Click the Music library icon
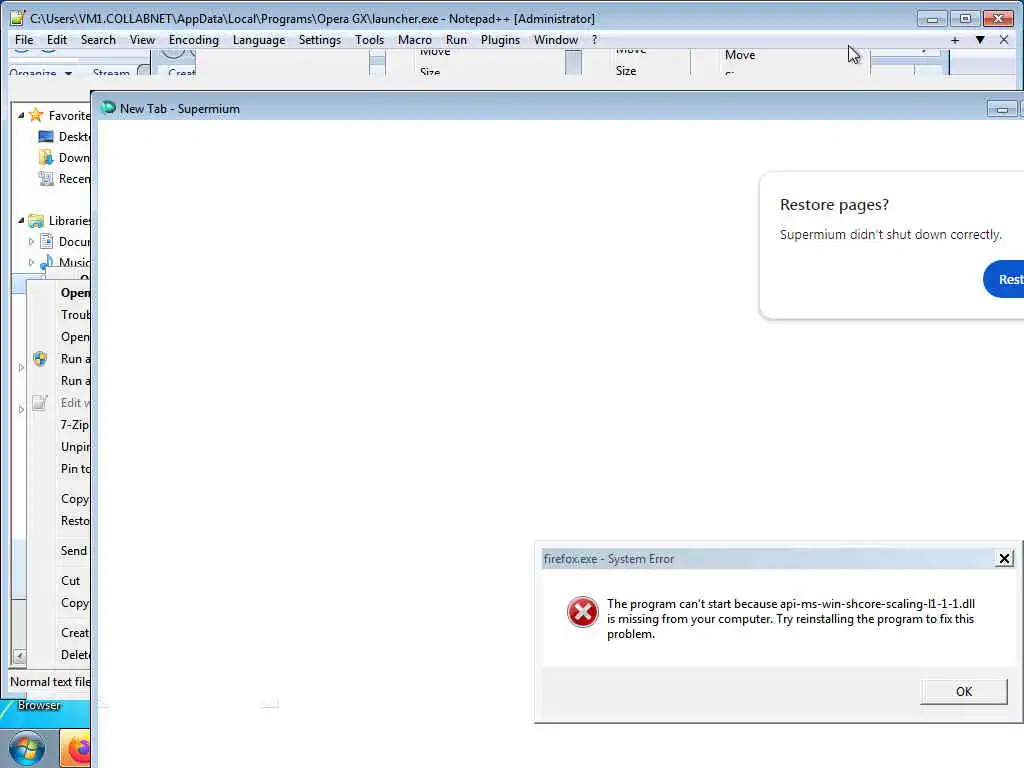 coord(46,263)
